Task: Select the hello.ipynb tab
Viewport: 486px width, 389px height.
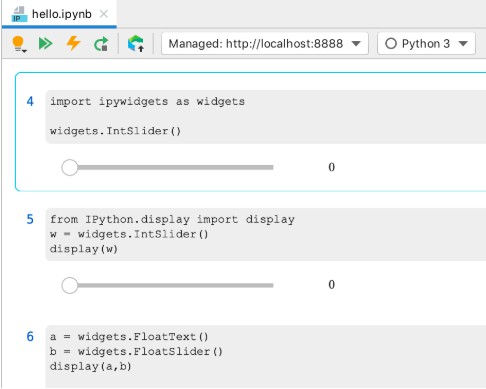Action: tap(59, 14)
